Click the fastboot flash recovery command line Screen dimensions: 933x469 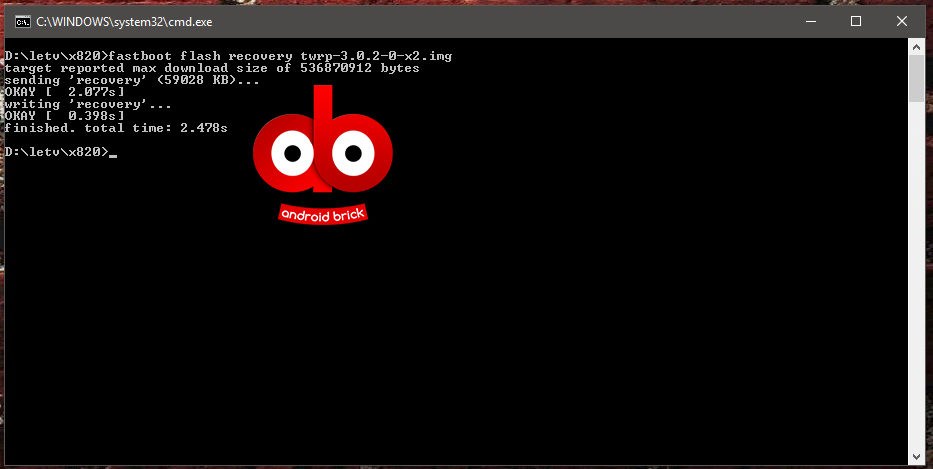pos(228,56)
